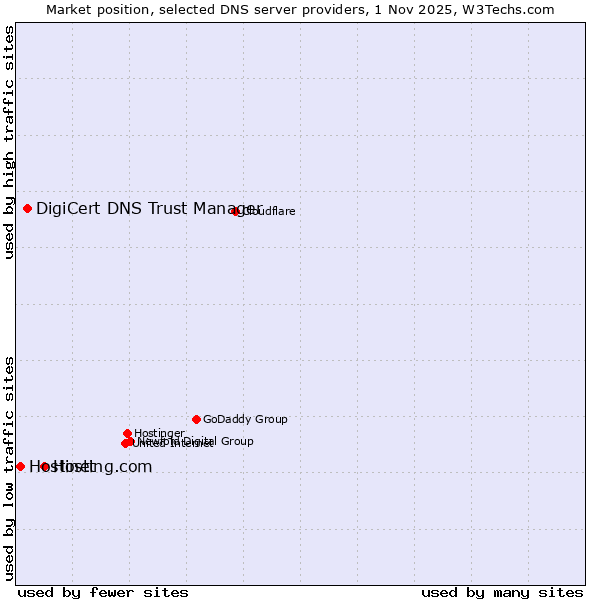Click the Hosting.com red data point
The width and height of the screenshot is (600, 600).
click(44, 466)
